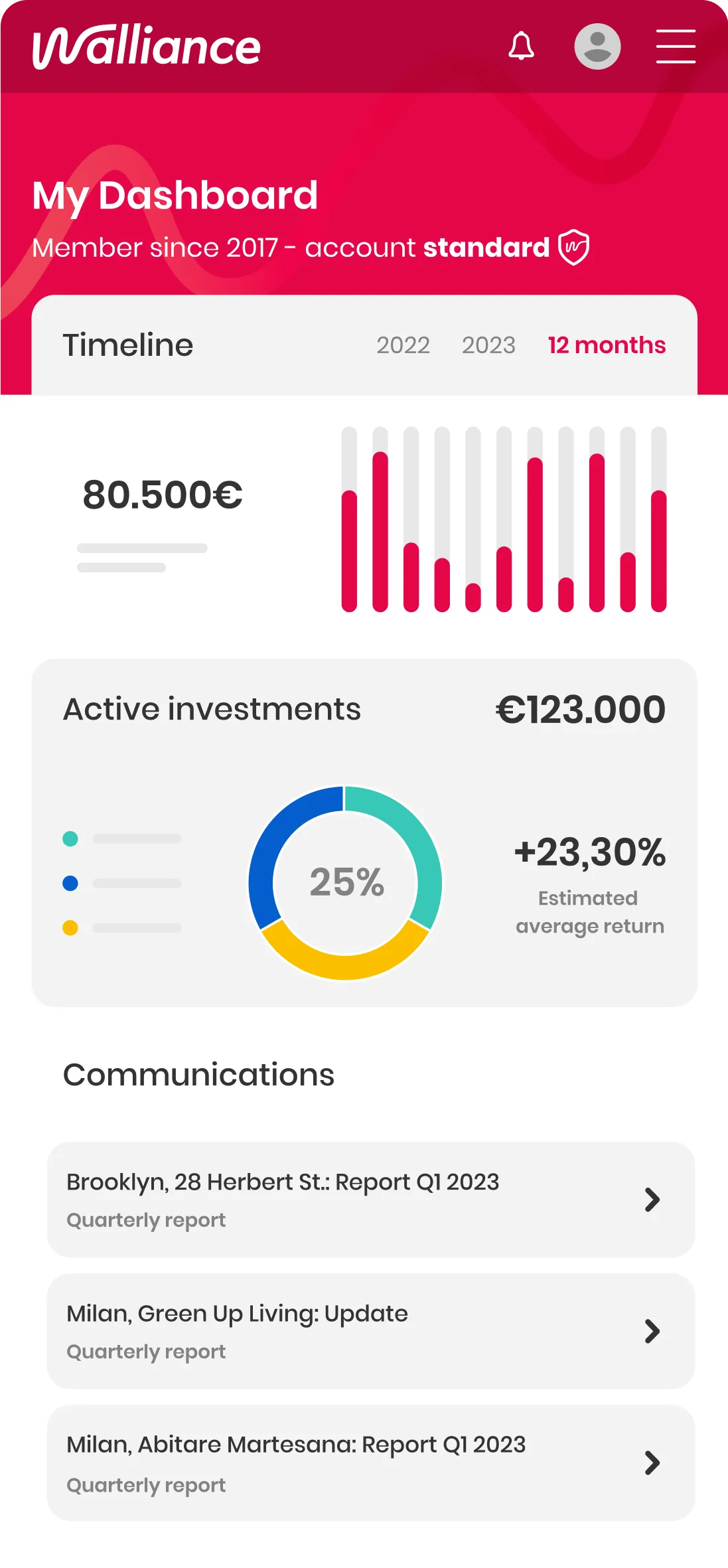The height and width of the screenshot is (1568, 728).
Task: Select the 12 months timeline tab
Action: point(607,345)
